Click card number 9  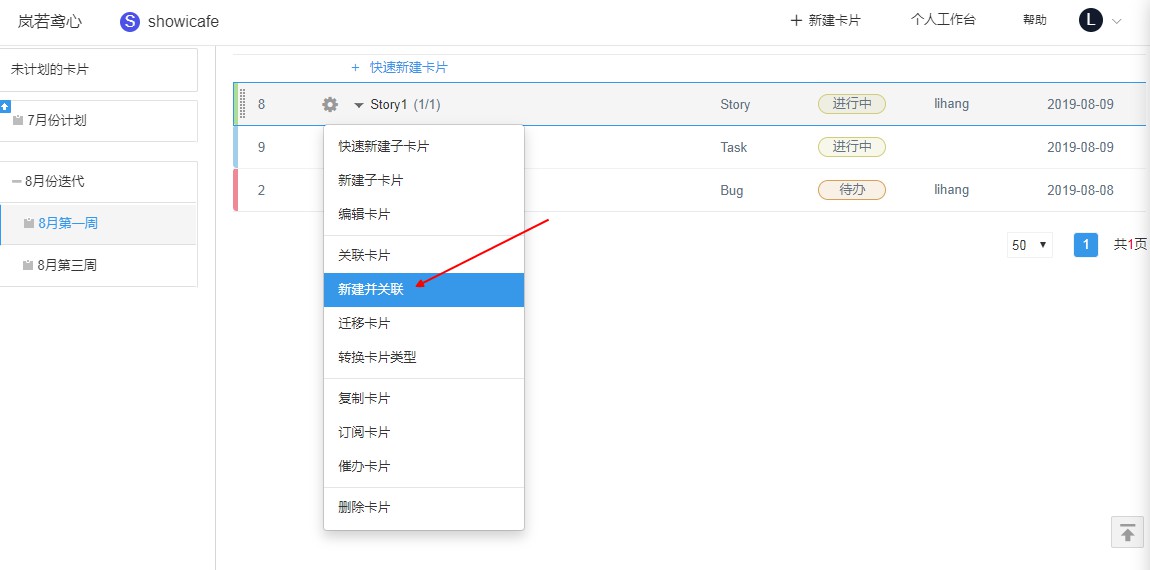point(261,147)
